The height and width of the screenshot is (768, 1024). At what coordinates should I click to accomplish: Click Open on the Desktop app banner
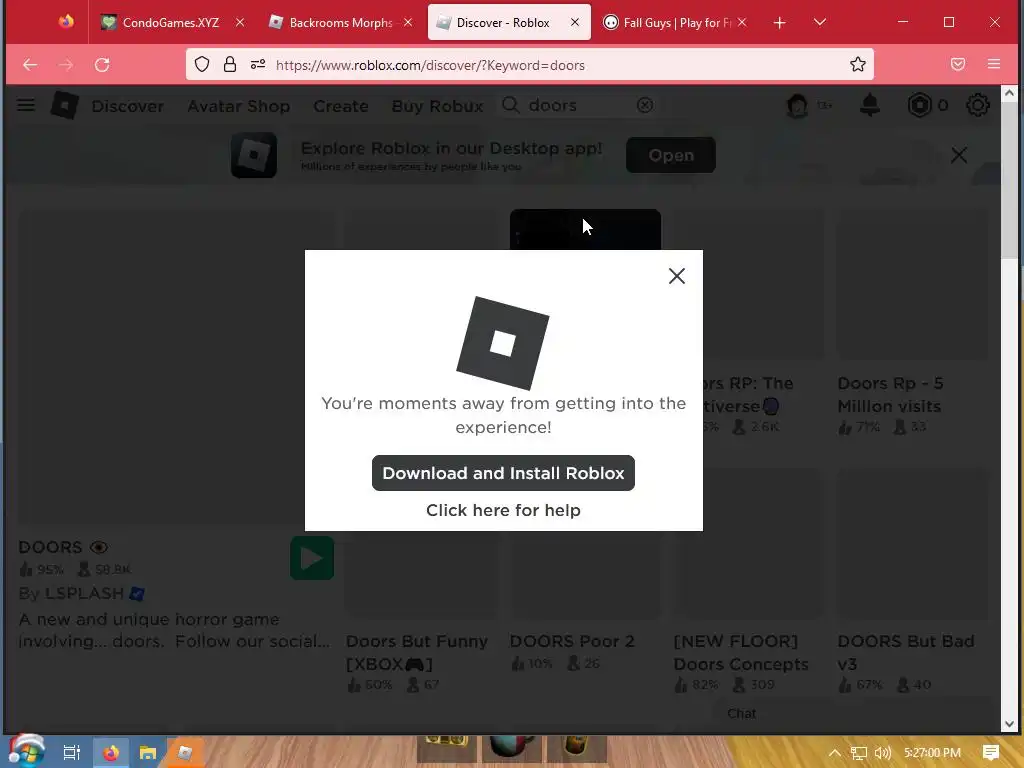[x=671, y=155]
